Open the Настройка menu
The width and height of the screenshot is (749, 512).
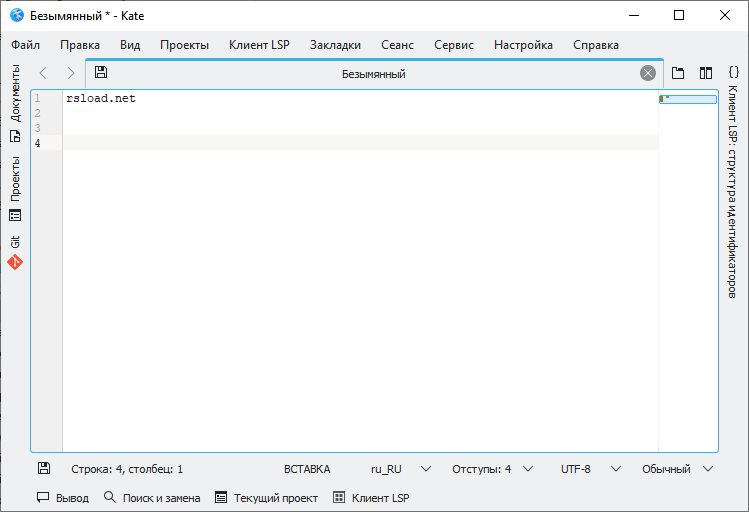(523, 45)
